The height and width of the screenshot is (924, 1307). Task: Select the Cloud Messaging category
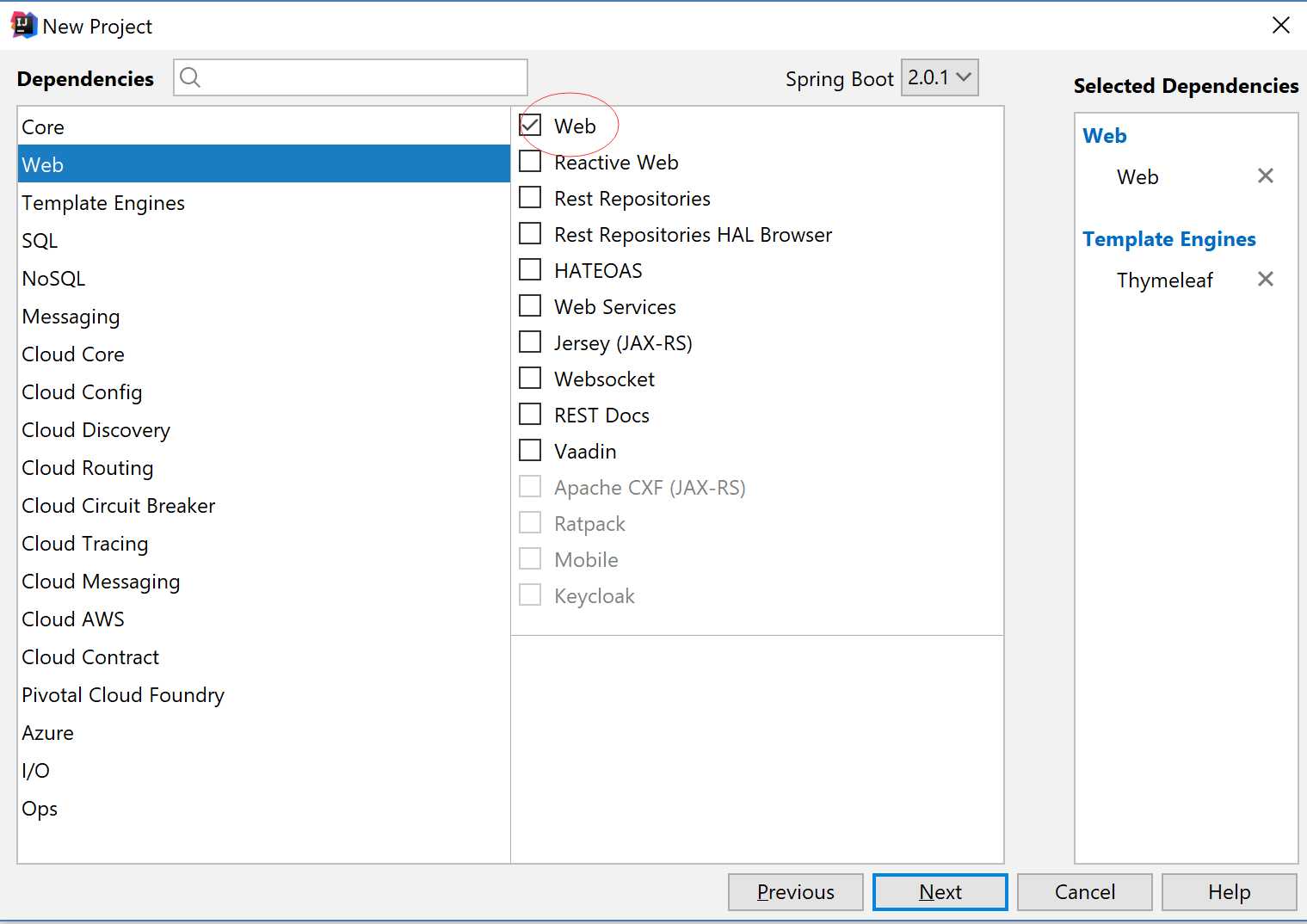(x=263, y=581)
